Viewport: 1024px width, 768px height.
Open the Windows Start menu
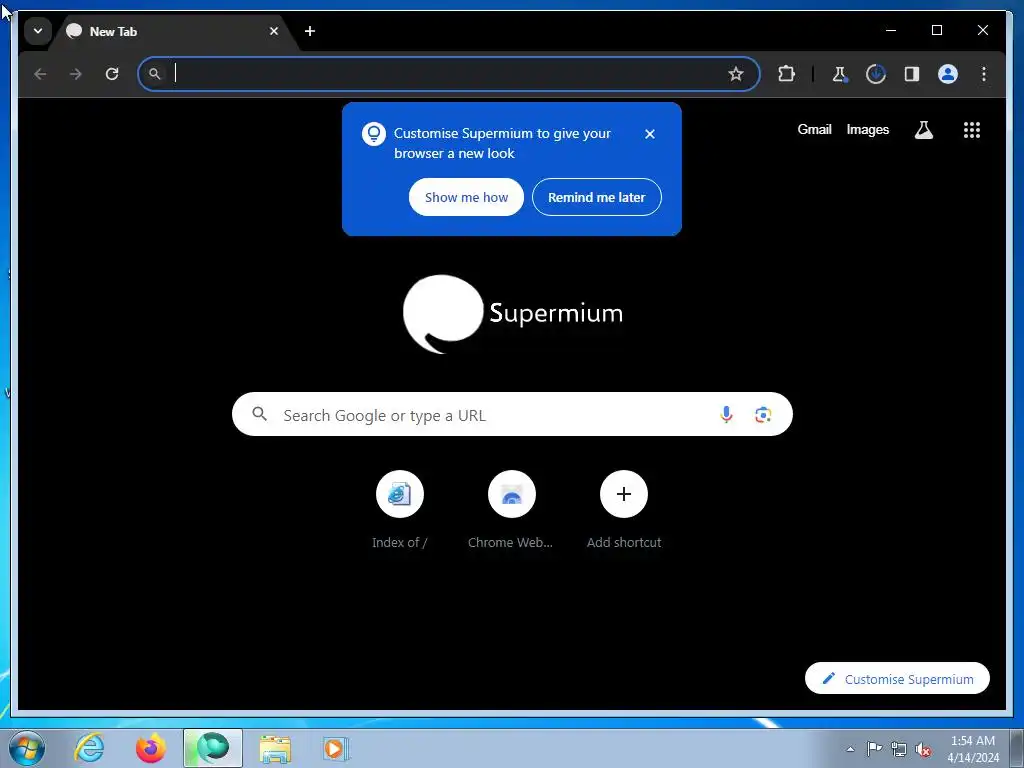[x=27, y=748]
